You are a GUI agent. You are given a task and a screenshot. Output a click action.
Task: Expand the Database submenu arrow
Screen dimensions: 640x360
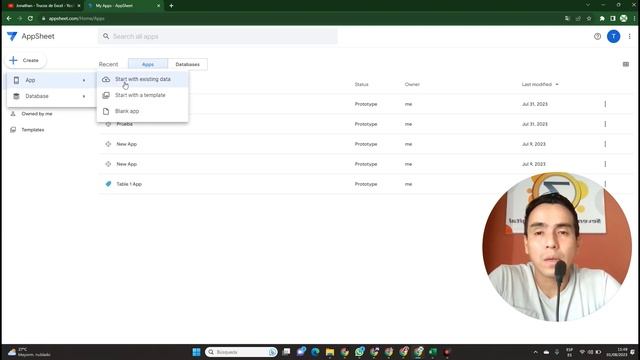coord(84,96)
